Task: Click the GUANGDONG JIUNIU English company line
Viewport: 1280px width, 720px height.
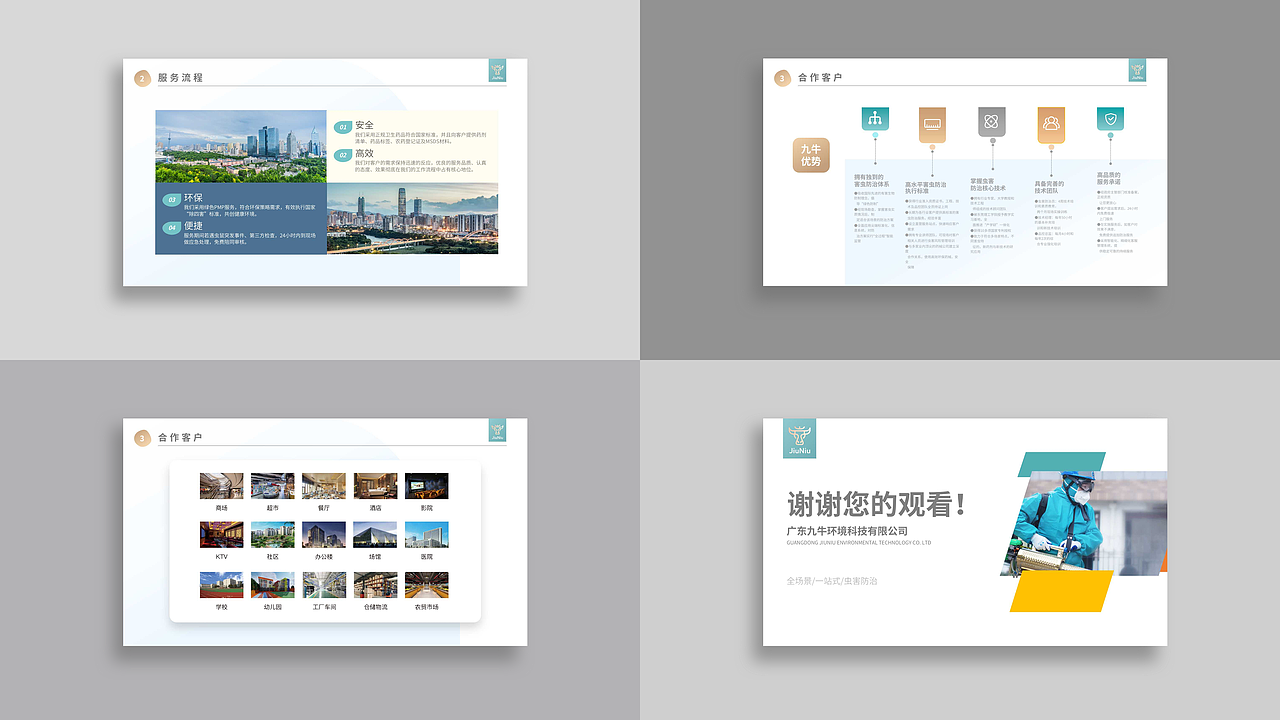Action: point(859,543)
